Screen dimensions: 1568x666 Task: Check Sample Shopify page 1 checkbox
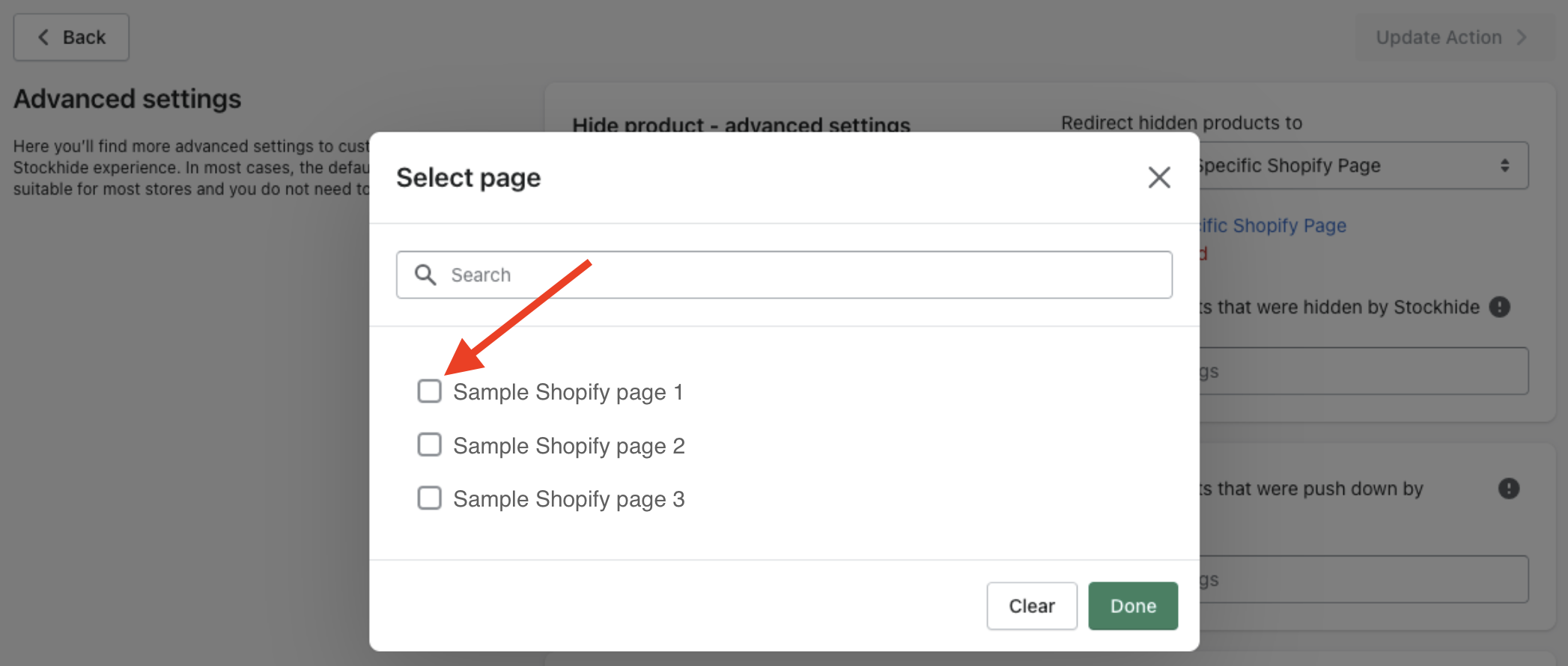click(429, 391)
